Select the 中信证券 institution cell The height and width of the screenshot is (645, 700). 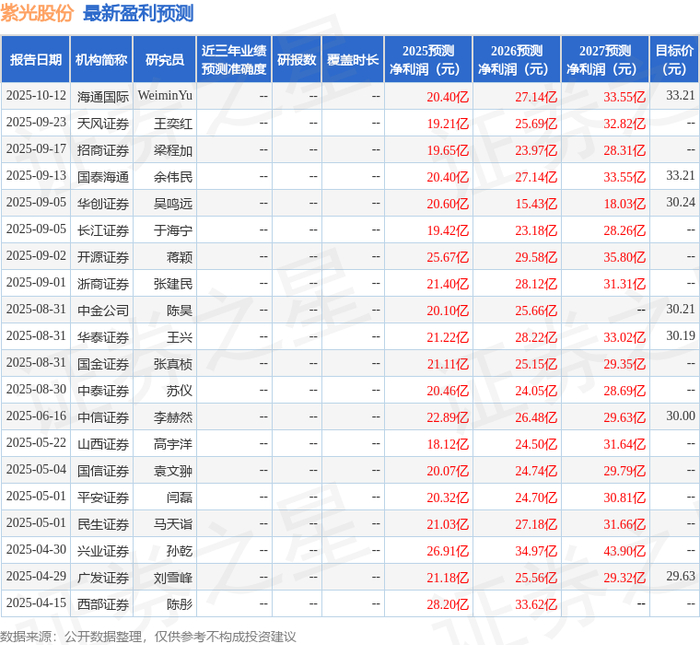point(103,417)
